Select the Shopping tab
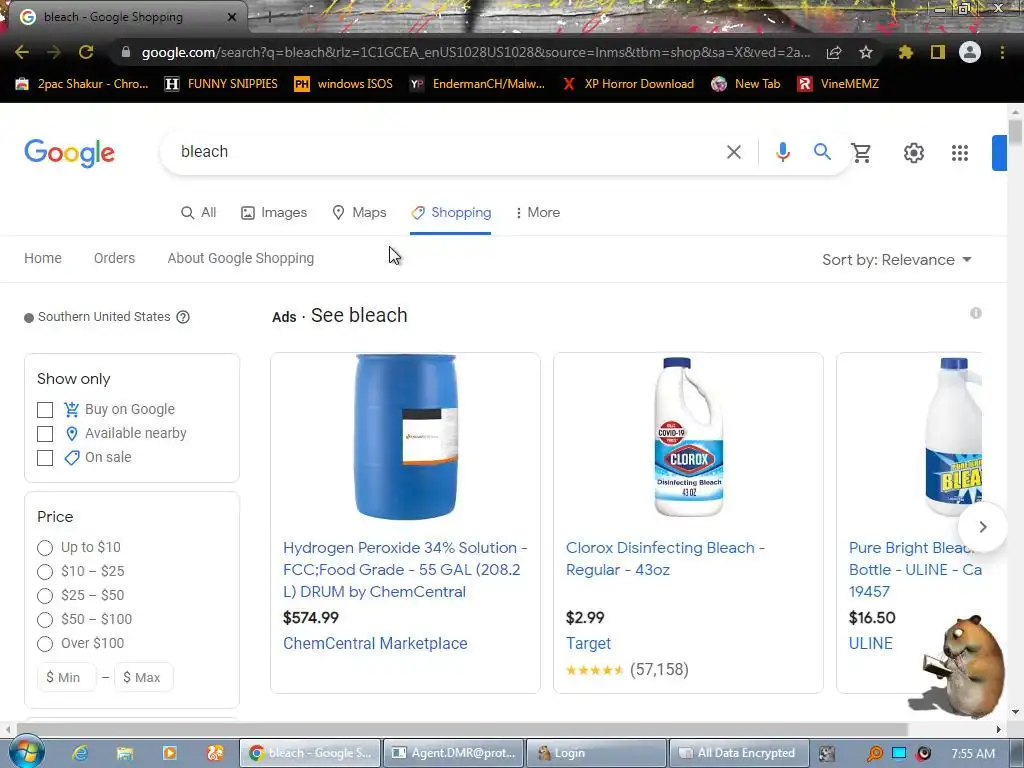The height and width of the screenshot is (768, 1024). (451, 213)
